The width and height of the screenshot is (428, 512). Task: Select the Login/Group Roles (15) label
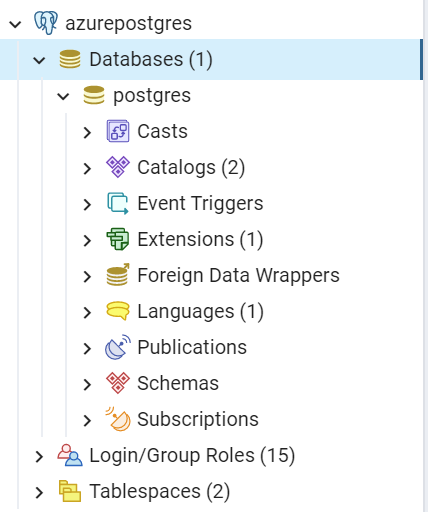192,455
